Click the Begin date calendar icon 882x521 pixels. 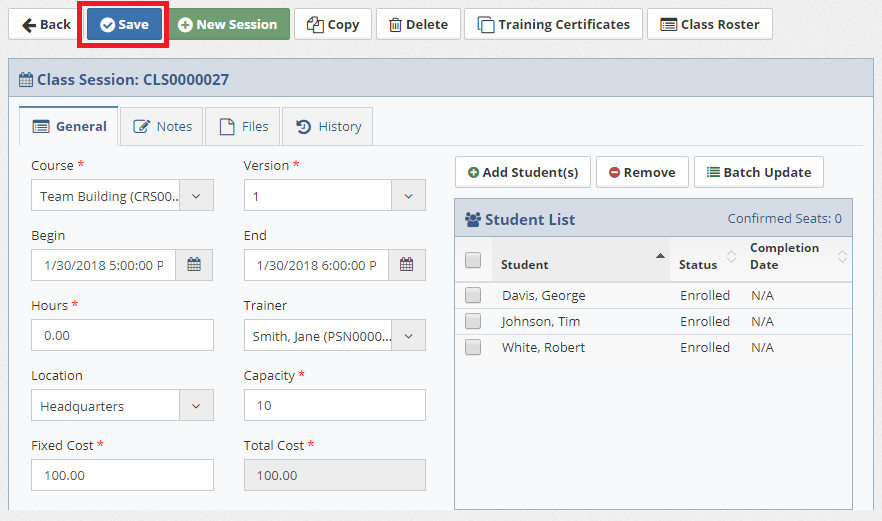(194, 265)
